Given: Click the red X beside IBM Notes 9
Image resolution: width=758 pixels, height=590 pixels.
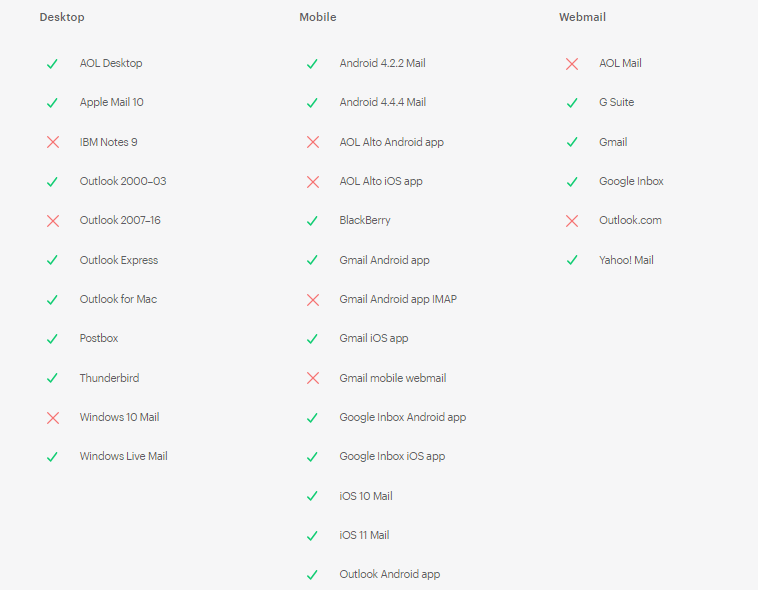Looking at the screenshot, I should (52, 142).
